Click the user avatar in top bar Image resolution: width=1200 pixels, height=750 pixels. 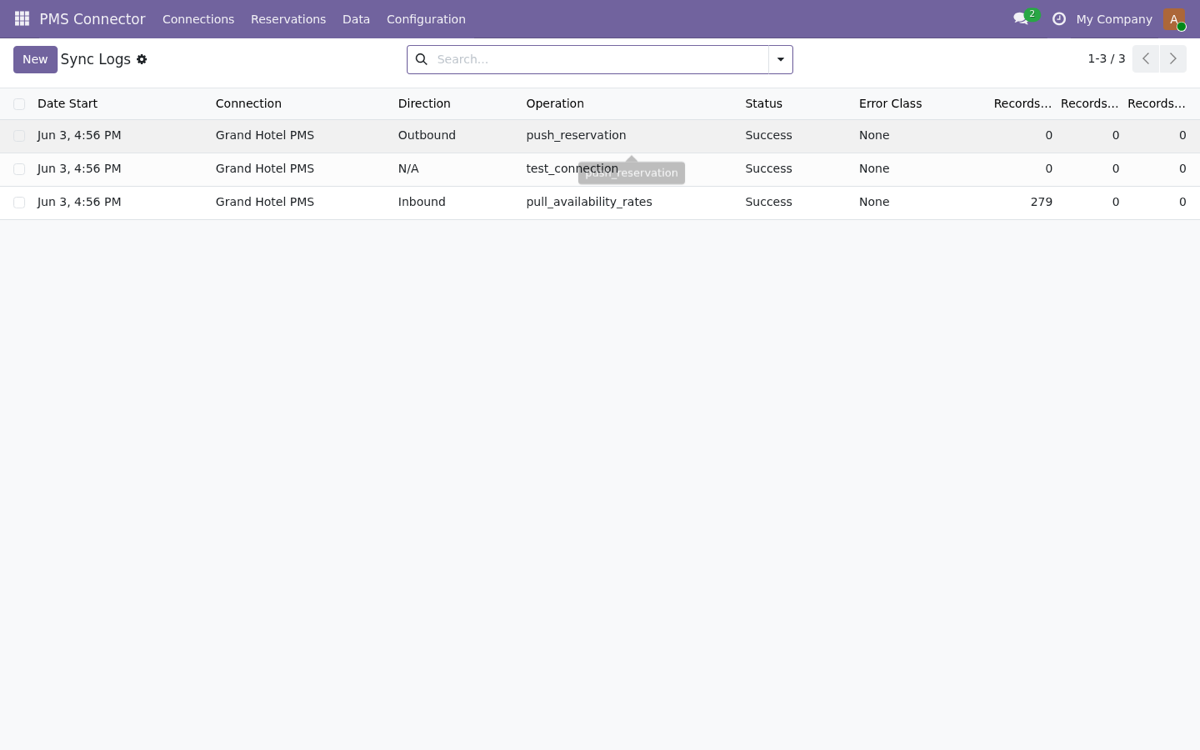tap(1174, 19)
